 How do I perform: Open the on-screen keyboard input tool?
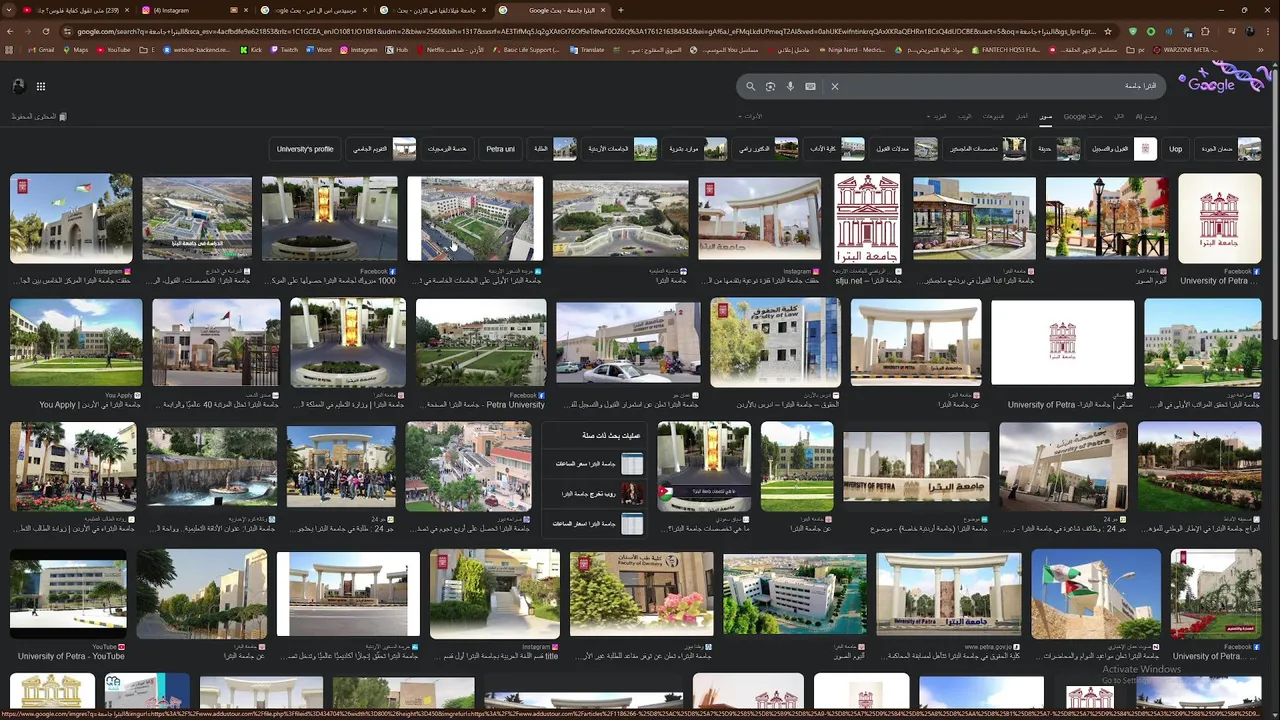810,87
